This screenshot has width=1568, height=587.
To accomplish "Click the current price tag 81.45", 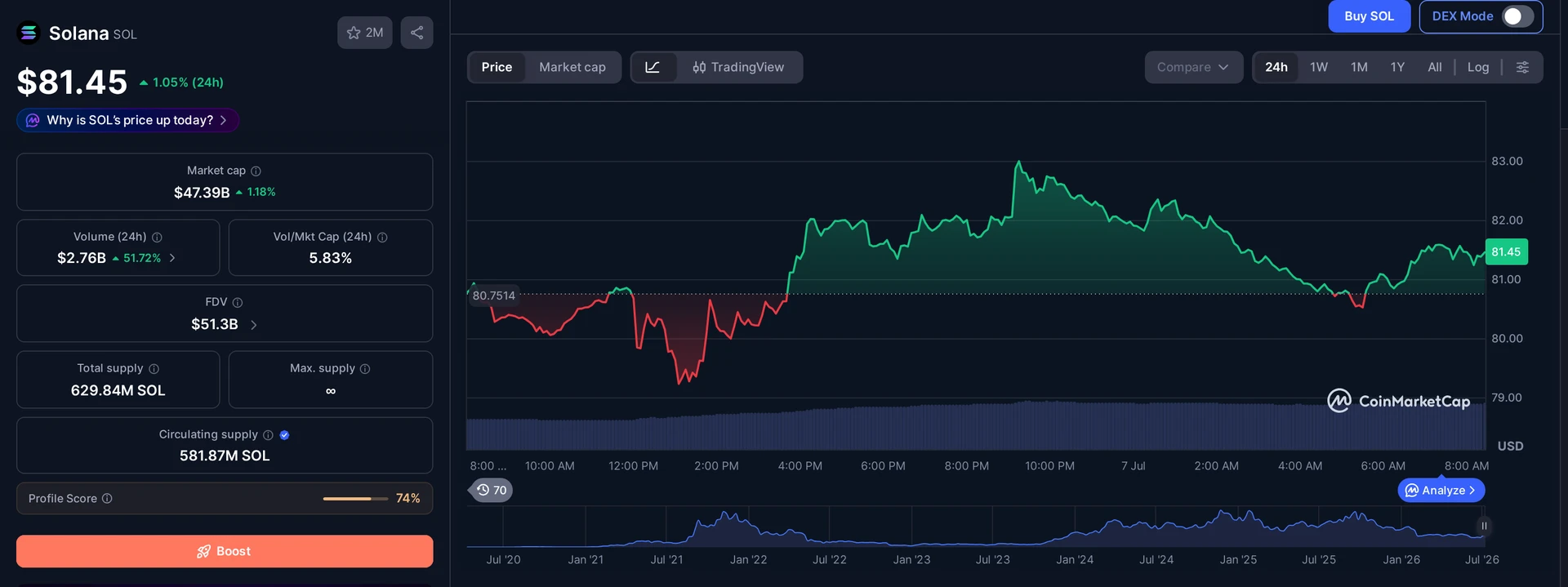I will pos(1506,251).
